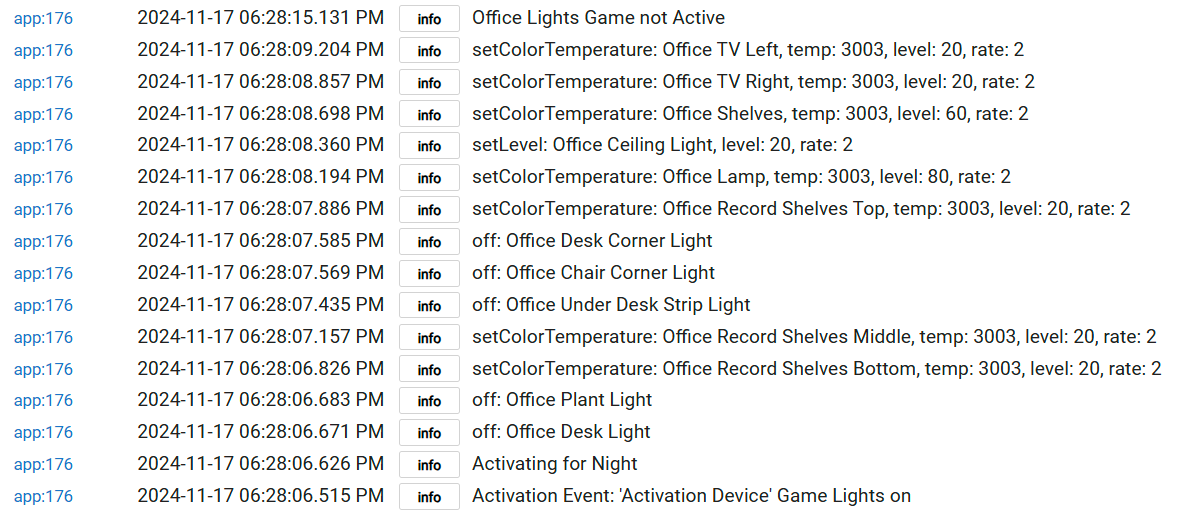Image resolution: width=1178 pixels, height=515 pixels.
Task: Open app:176 link on Record Shelves Middle row
Action: (43, 337)
